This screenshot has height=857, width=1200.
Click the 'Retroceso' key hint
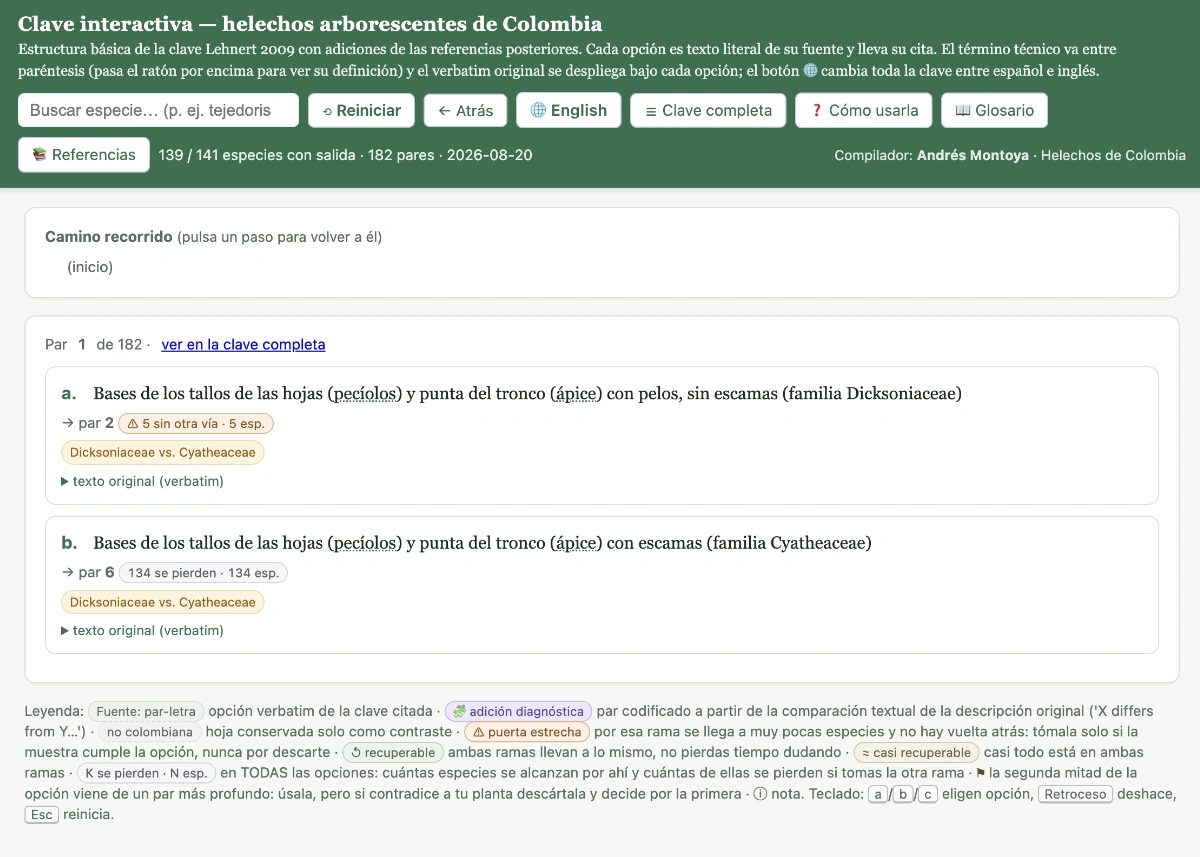[x=1075, y=794]
